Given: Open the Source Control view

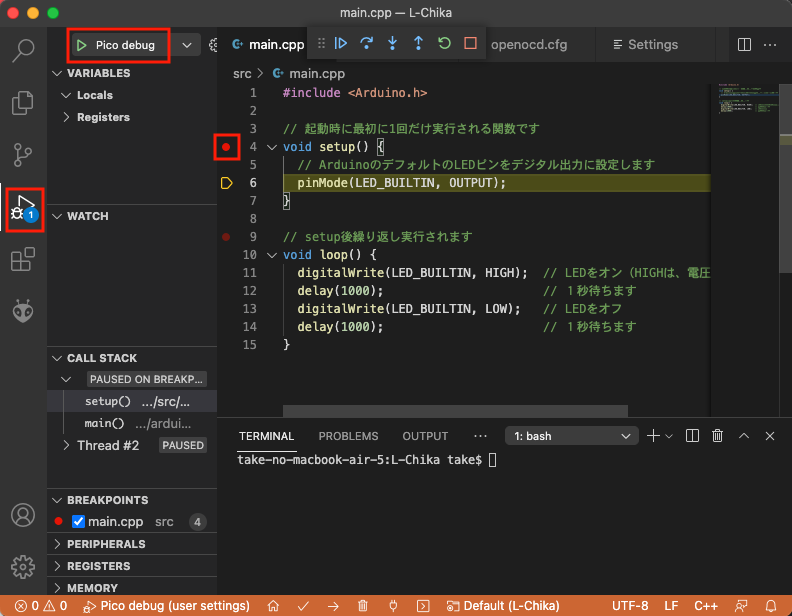Looking at the screenshot, I should point(23,155).
